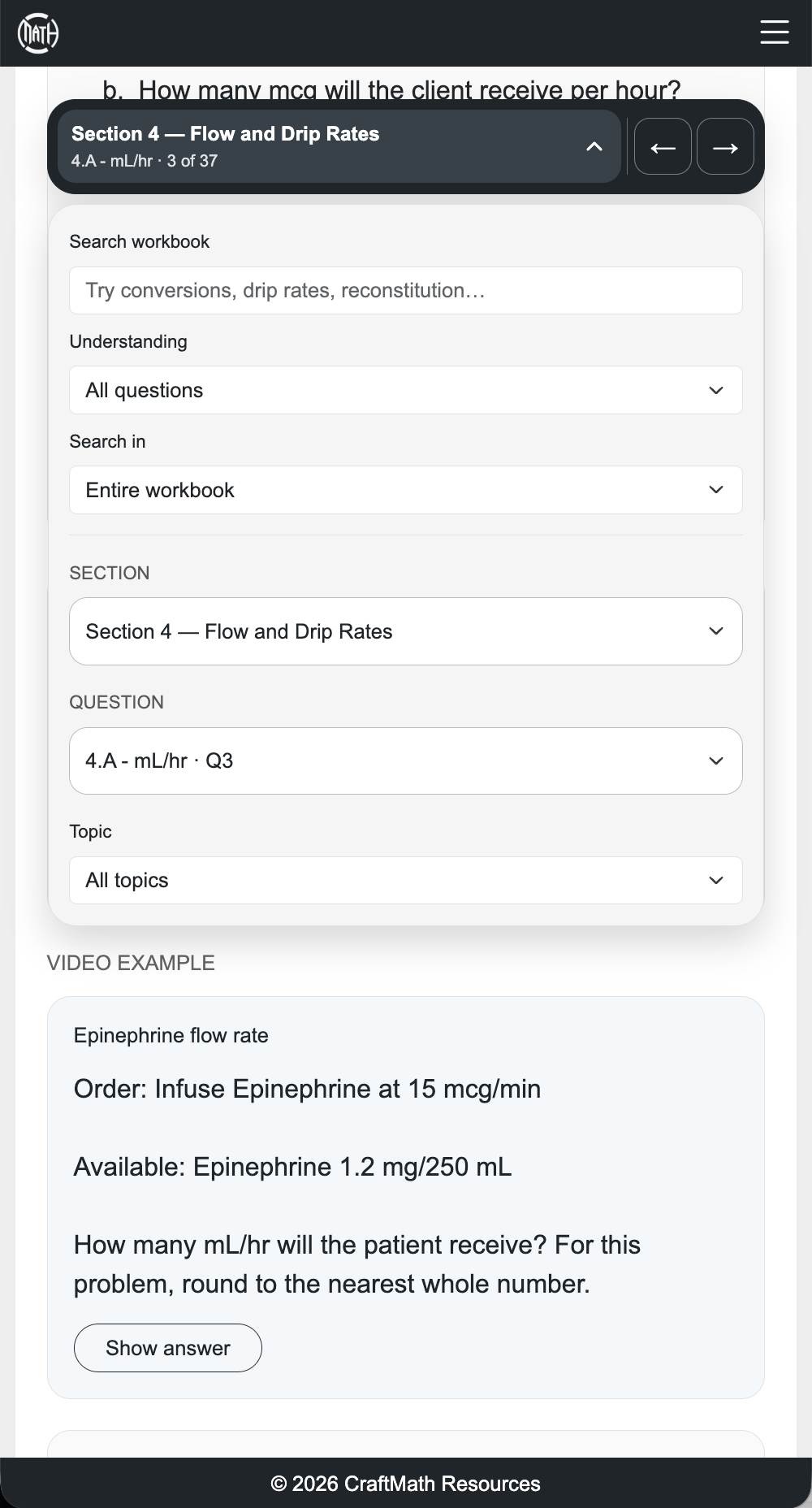Collapse the Section 4 navigator panel
This screenshot has height=1508, width=812.
click(x=339, y=146)
